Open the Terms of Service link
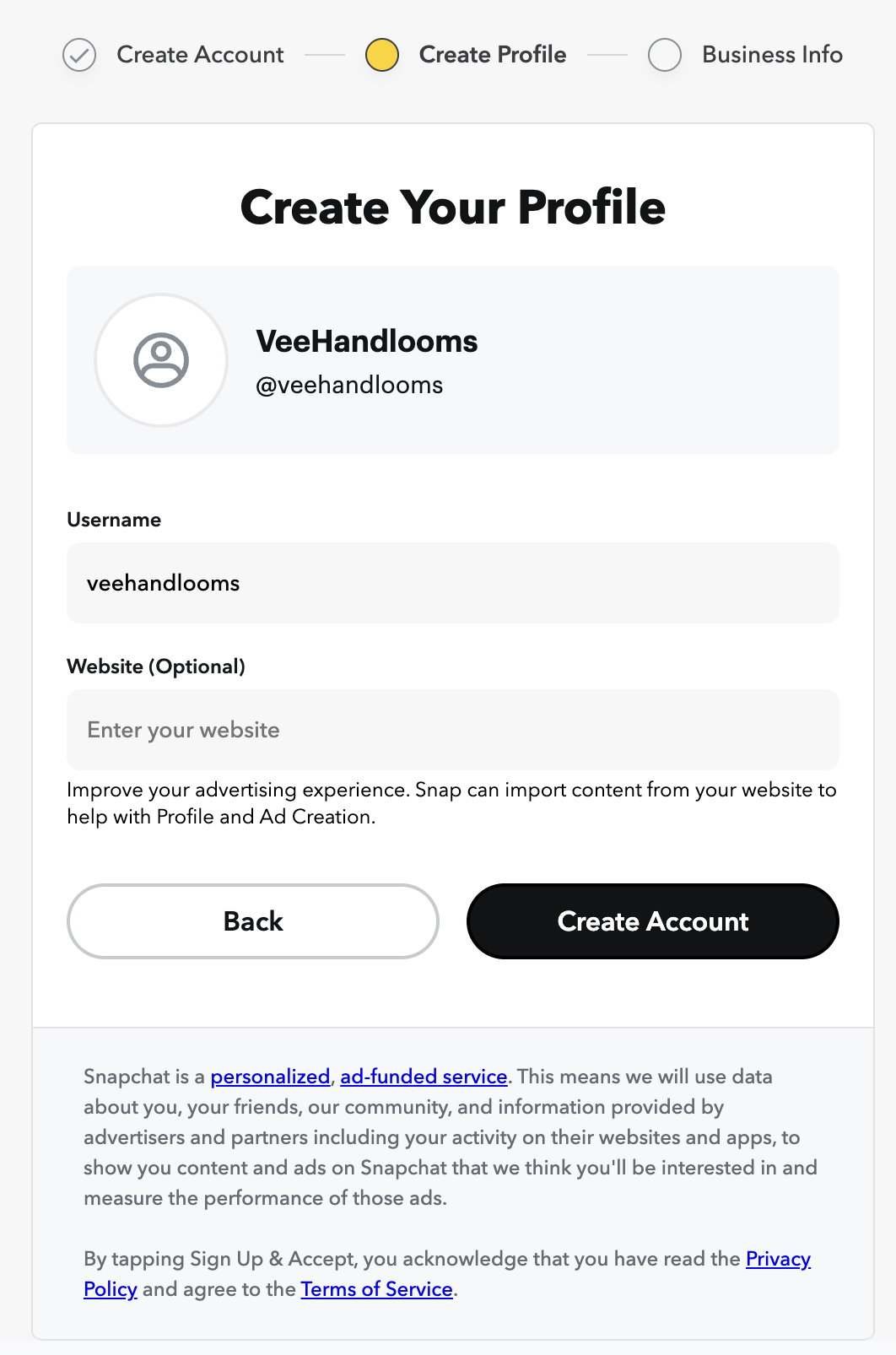This screenshot has width=896, height=1355. pos(376,1289)
